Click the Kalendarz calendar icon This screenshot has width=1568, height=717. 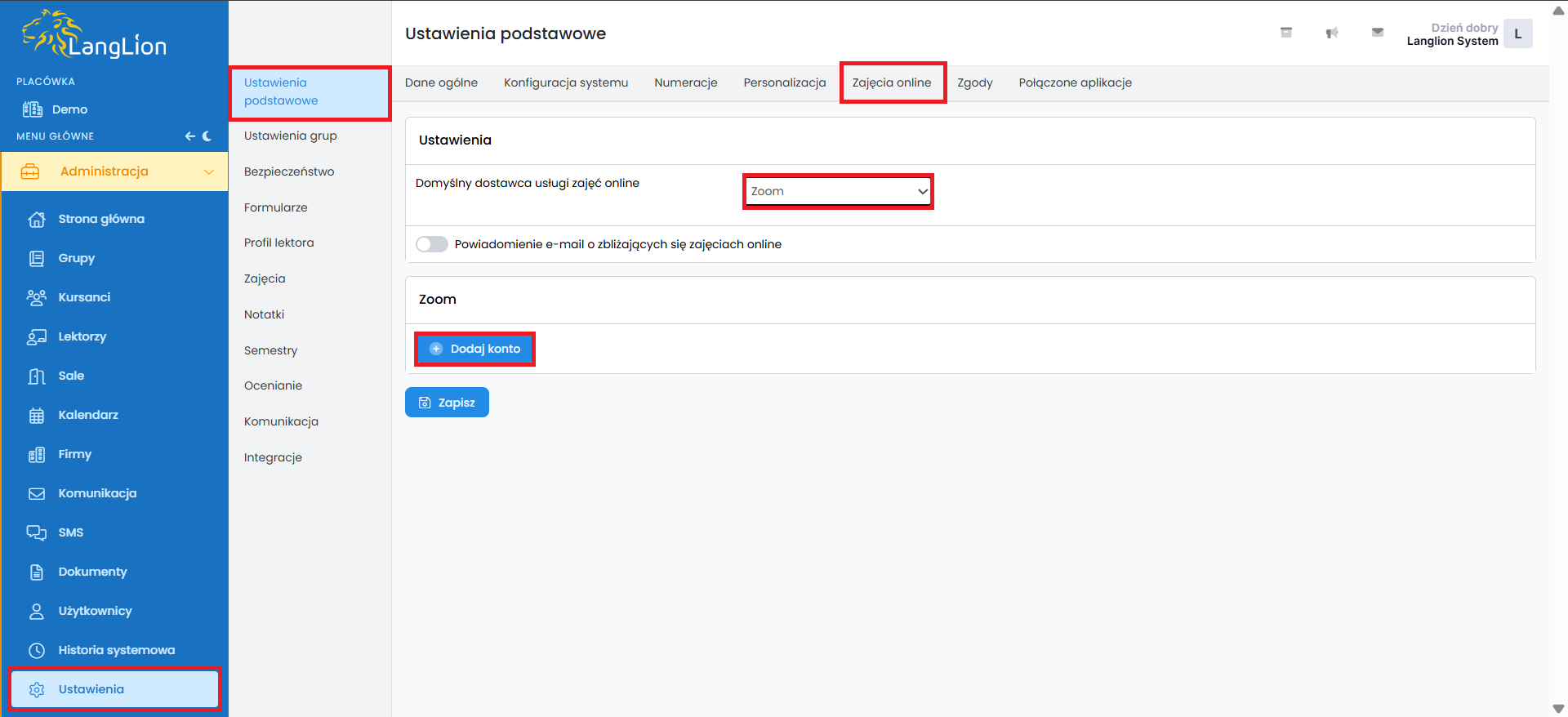coord(37,415)
